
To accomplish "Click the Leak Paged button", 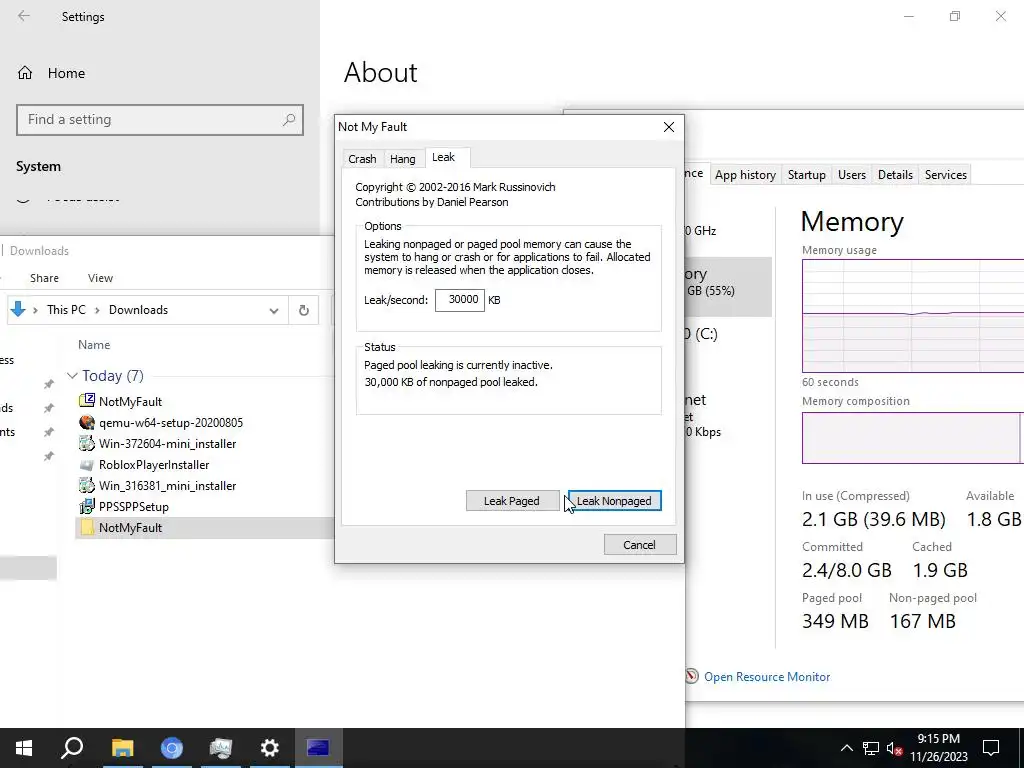I will coord(512,501).
